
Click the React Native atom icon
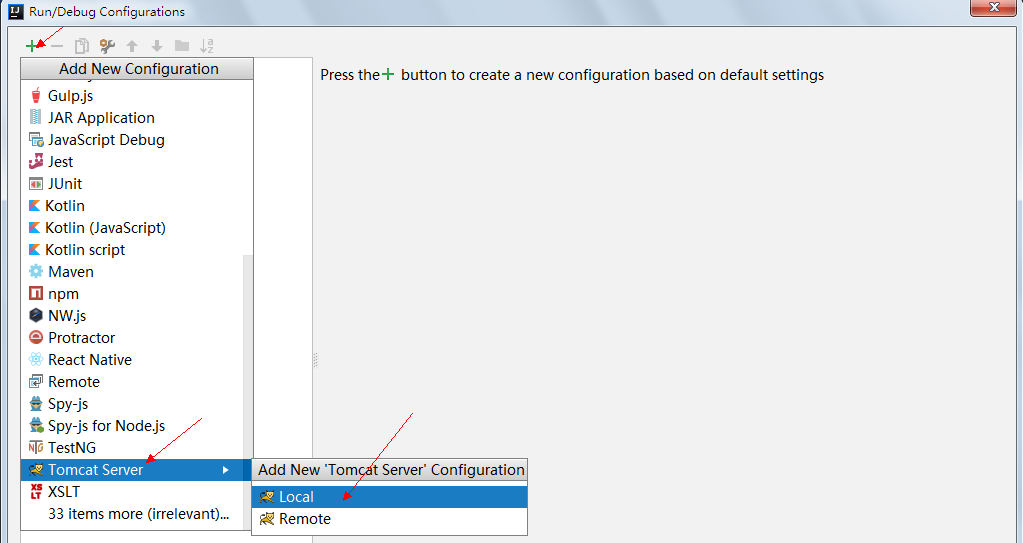(x=36, y=360)
